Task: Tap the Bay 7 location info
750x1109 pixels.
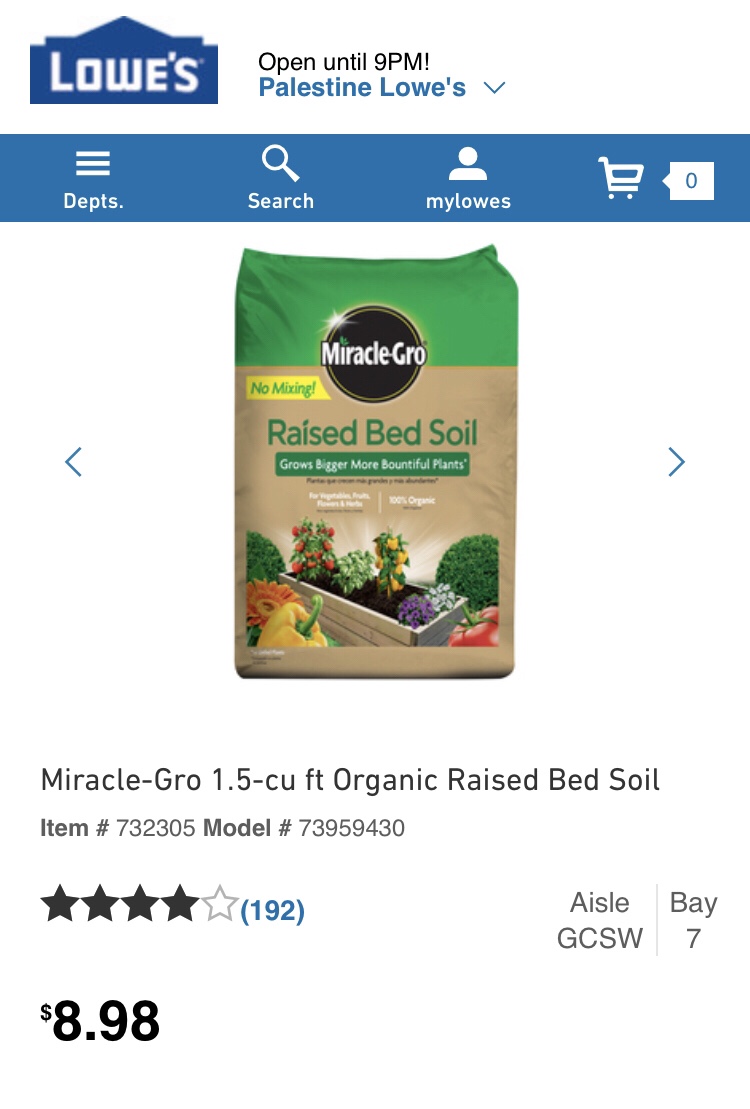Action: (x=693, y=921)
